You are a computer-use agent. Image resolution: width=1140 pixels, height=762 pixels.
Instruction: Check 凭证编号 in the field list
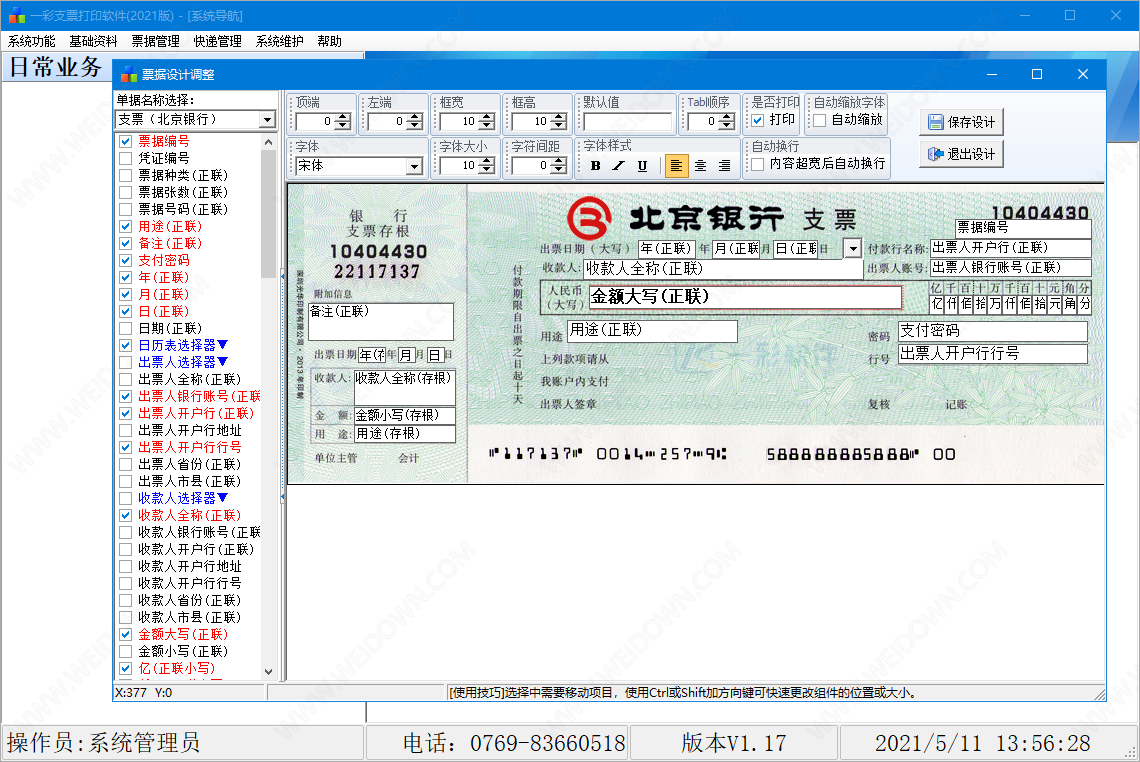coord(126,159)
